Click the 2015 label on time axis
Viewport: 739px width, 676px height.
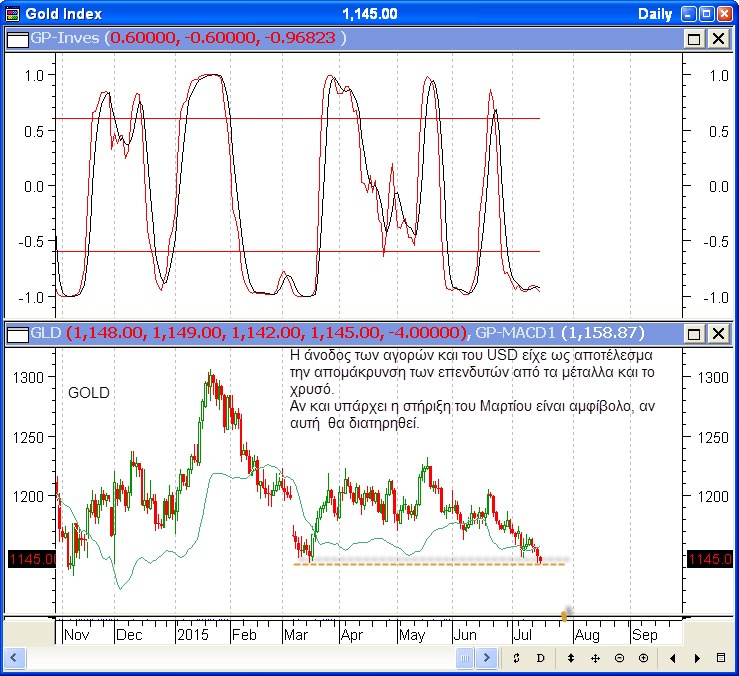point(193,635)
